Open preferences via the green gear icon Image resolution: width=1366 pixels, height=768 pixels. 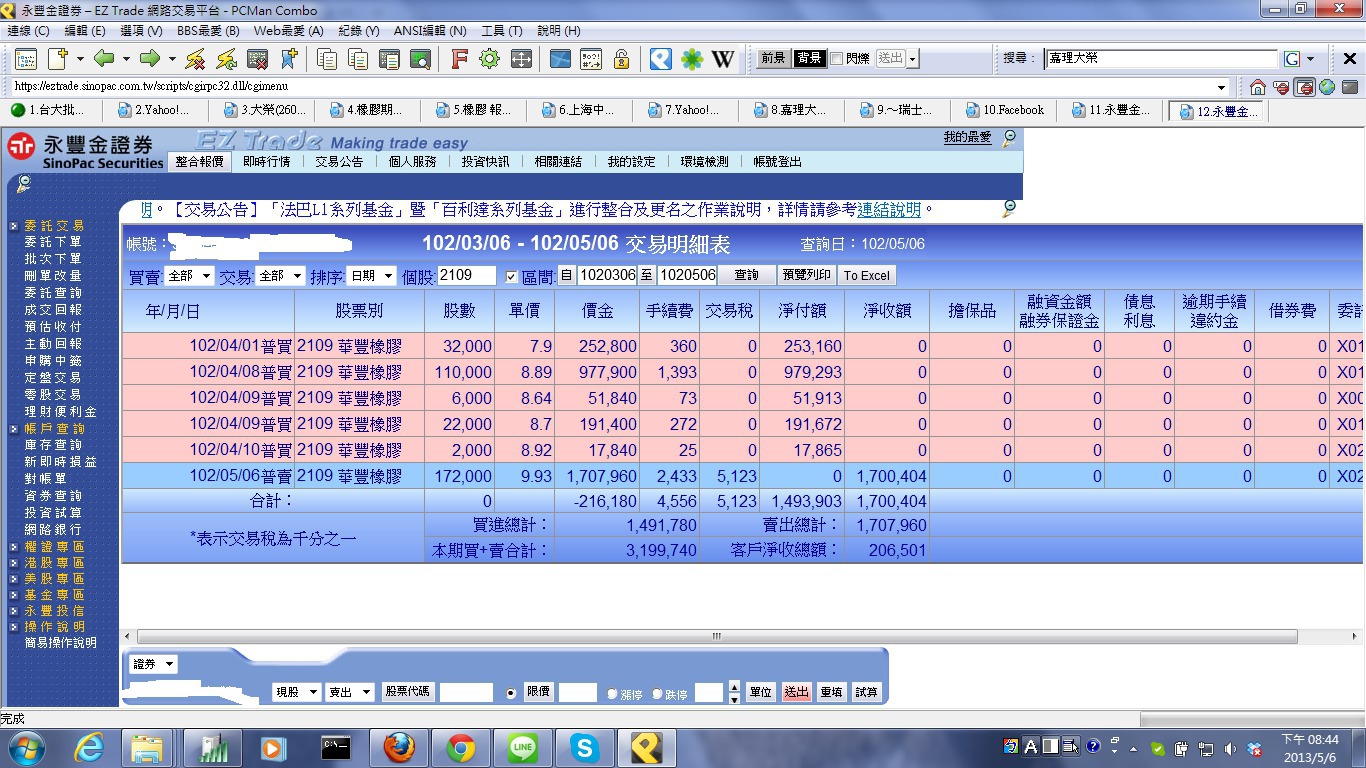pos(489,59)
